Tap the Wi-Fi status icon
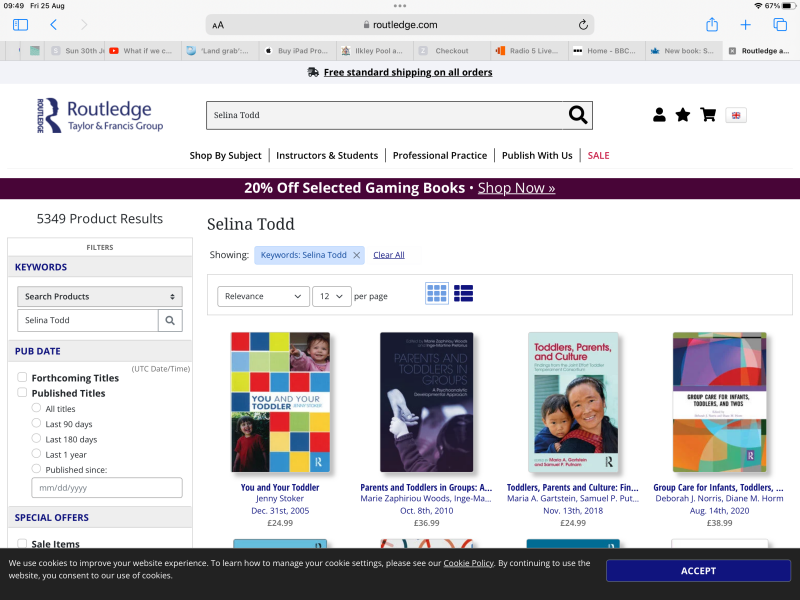This screenshot has width=800, height=600. pos(758,6)
